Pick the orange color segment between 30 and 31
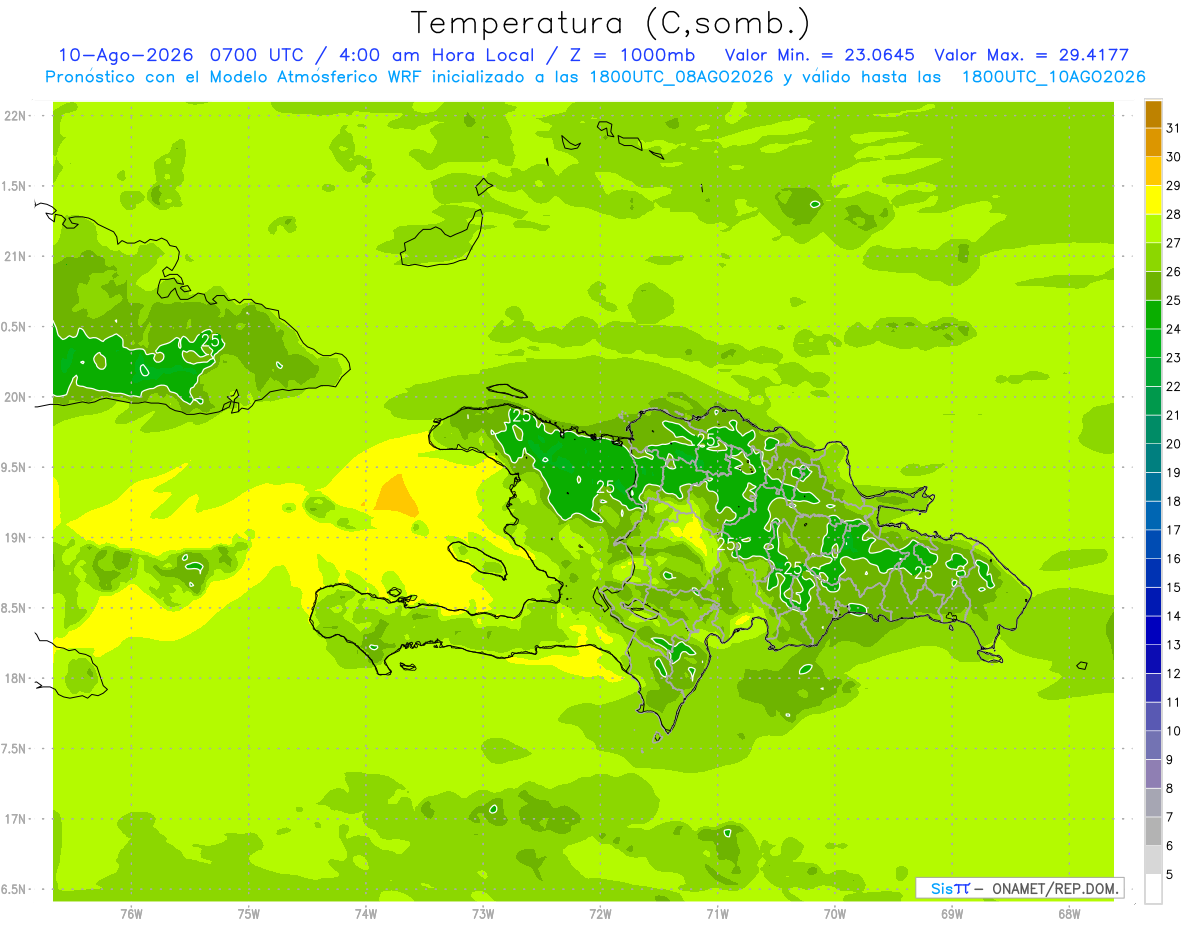 [1153, 143]
